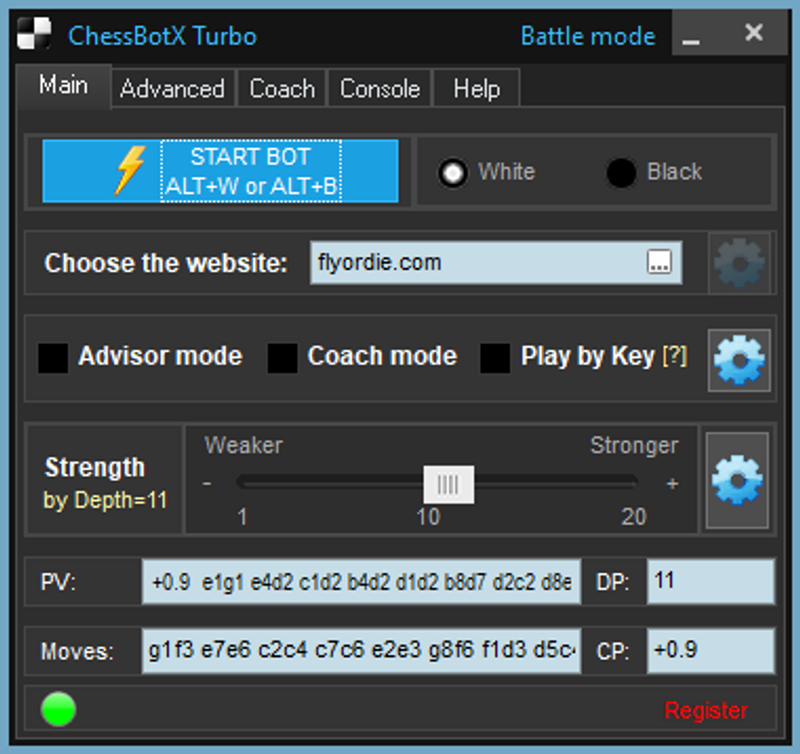Close the ChessBotX Turbo window

click(754, 34)
